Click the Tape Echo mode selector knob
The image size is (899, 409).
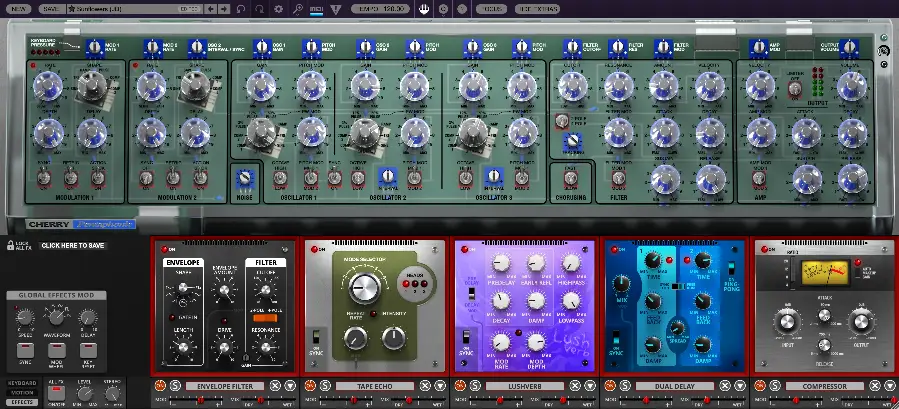(364, 288)
